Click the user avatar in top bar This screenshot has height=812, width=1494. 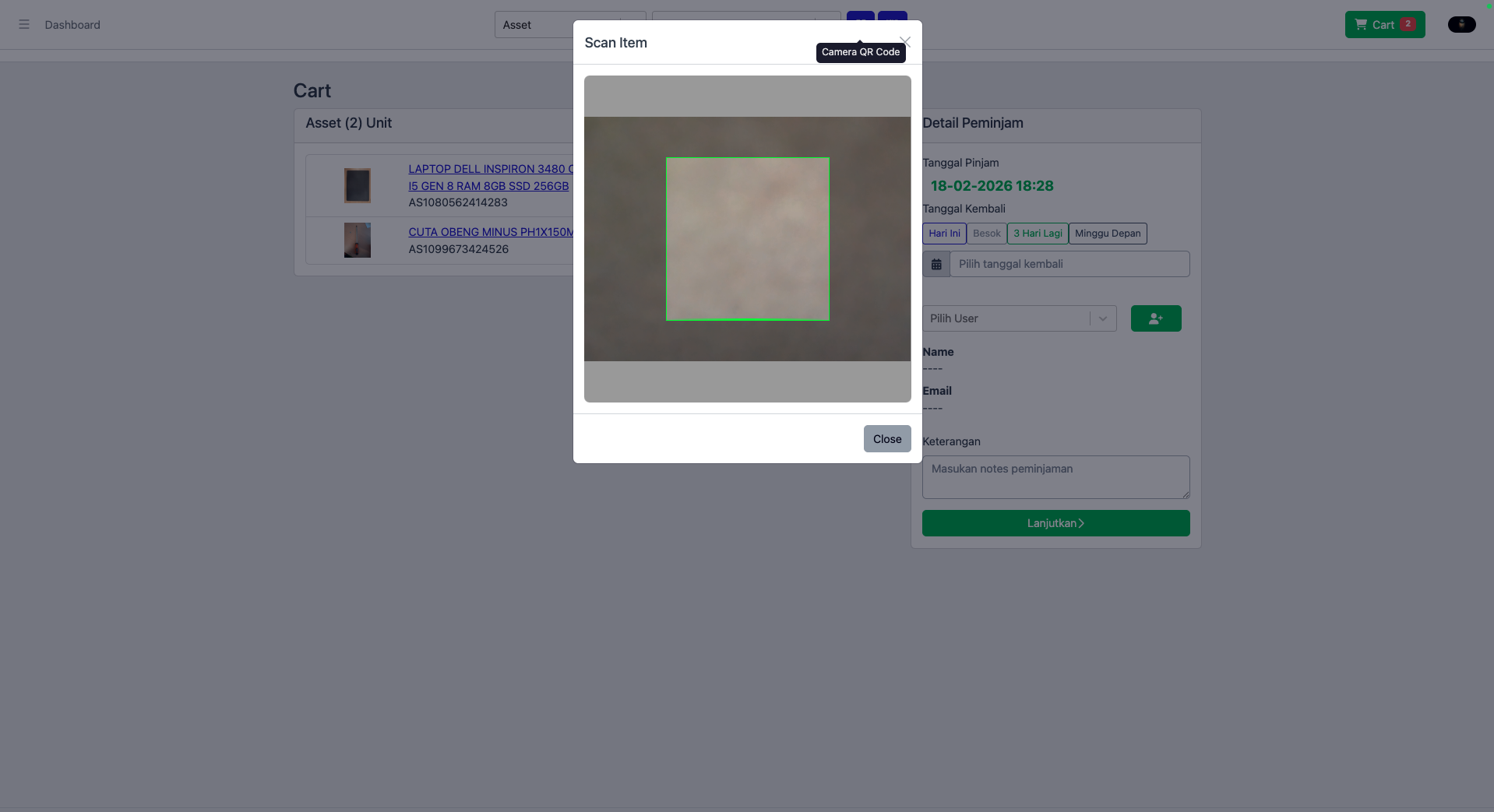tap(1461, 25)
